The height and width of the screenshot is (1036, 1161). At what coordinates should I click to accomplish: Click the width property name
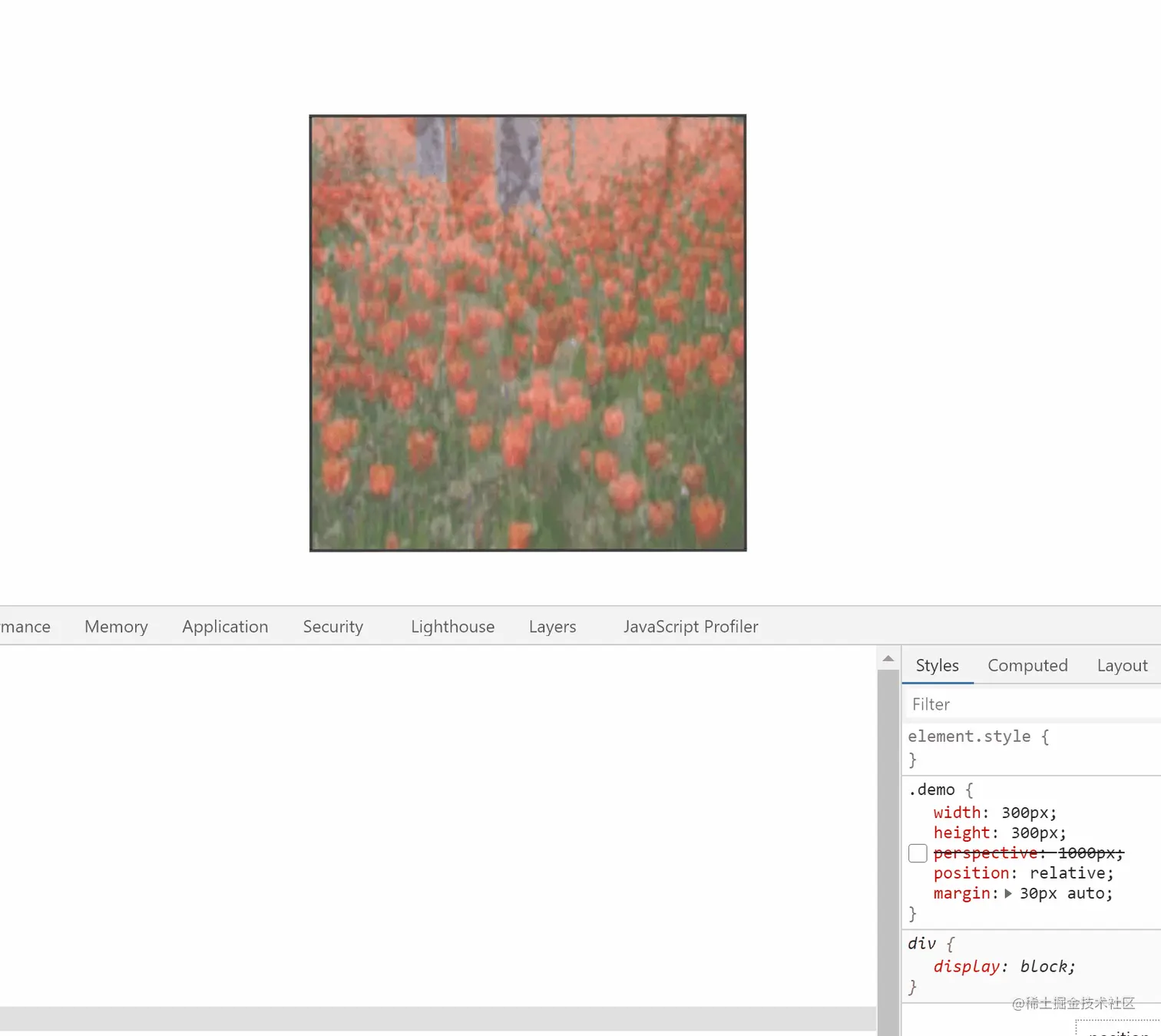pyautogui.click(x=957, y=813)
